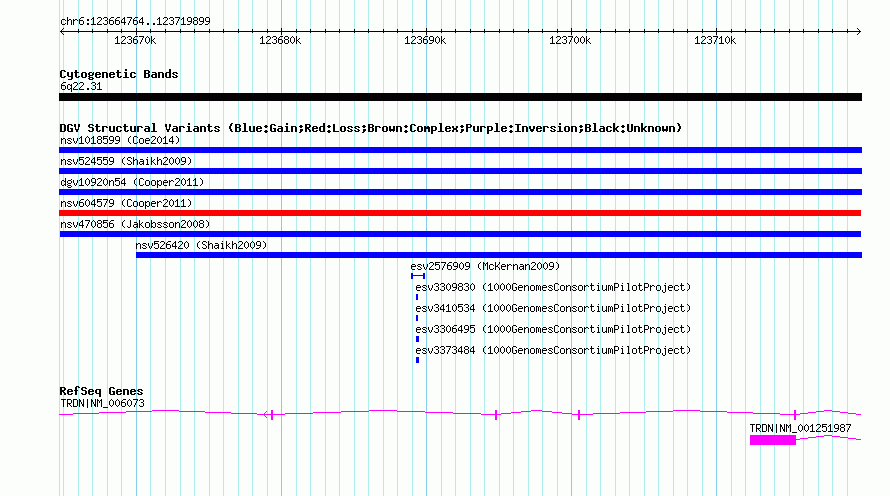The height and width of the screenshot is (496, 890).
Task: Click the TRDN exon tick below 123710k
Action: pos(795,415)
